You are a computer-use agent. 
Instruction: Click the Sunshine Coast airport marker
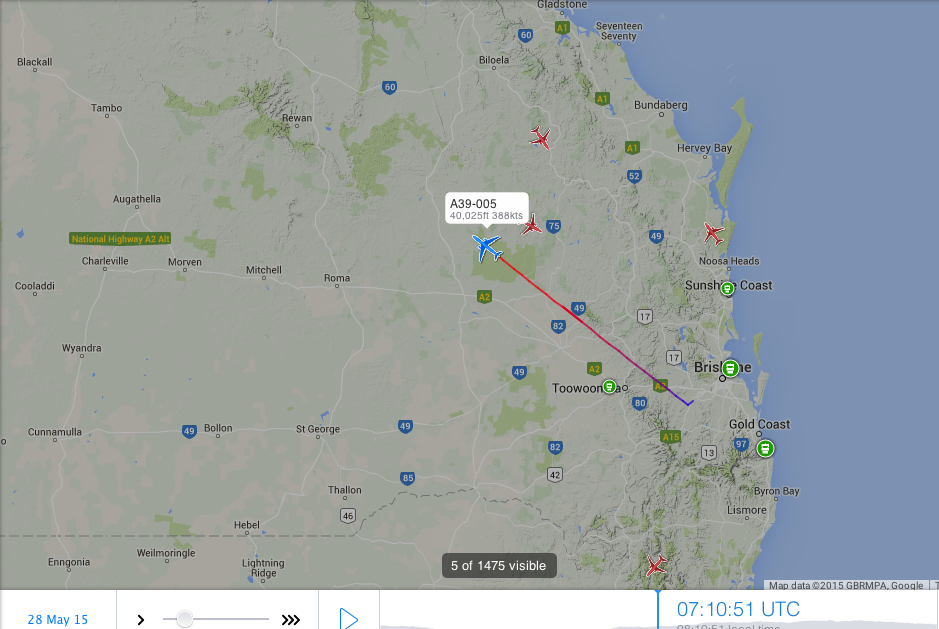click(x=727, y=289)
